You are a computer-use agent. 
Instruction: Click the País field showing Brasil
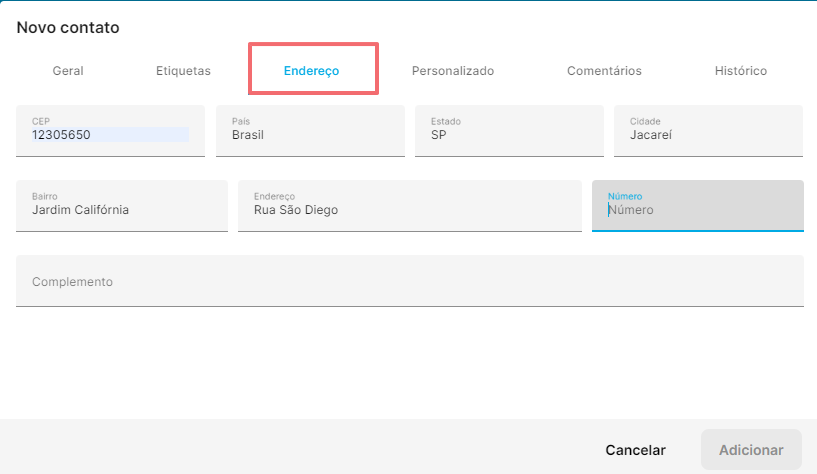pos(310,131)
